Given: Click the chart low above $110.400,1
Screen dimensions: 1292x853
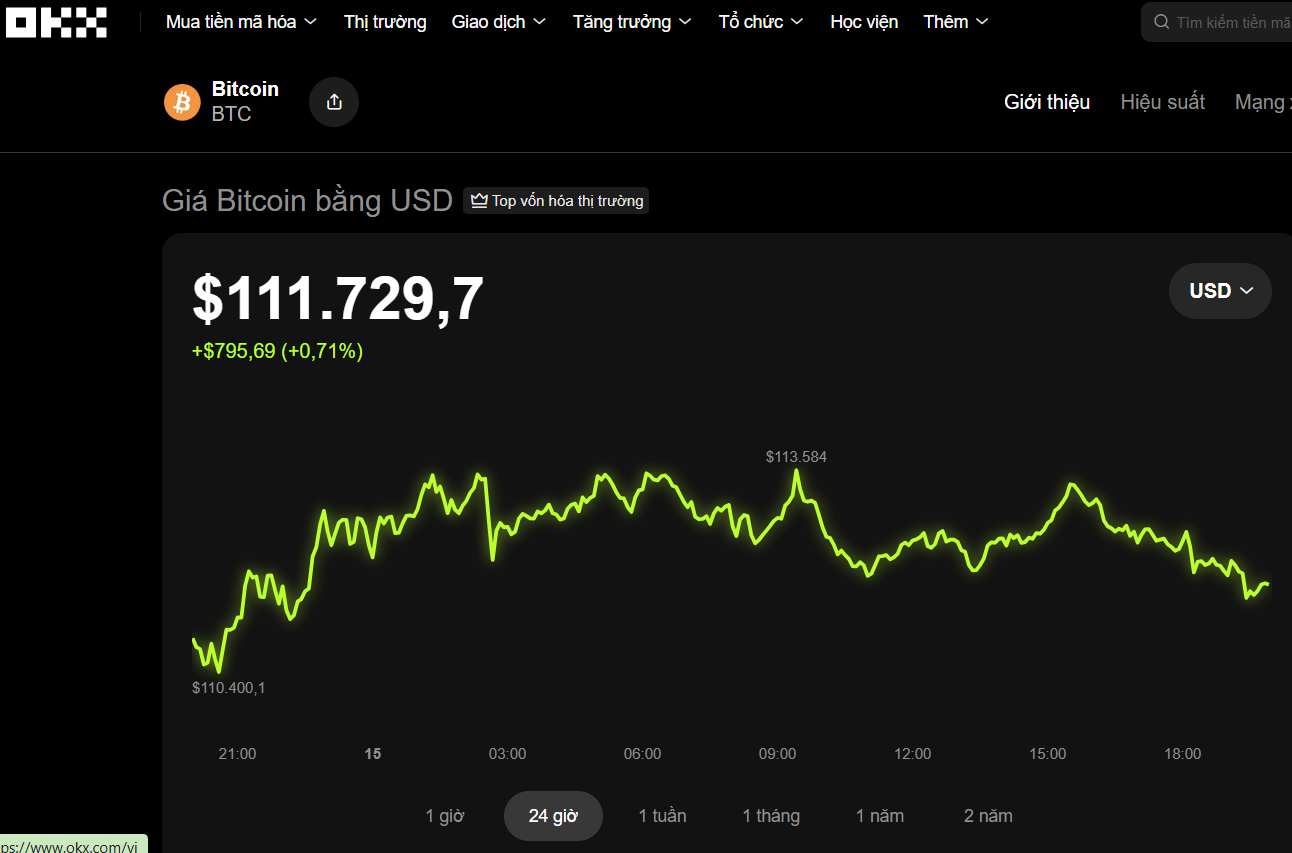Looking at the screenshot, I should point(219,670).
